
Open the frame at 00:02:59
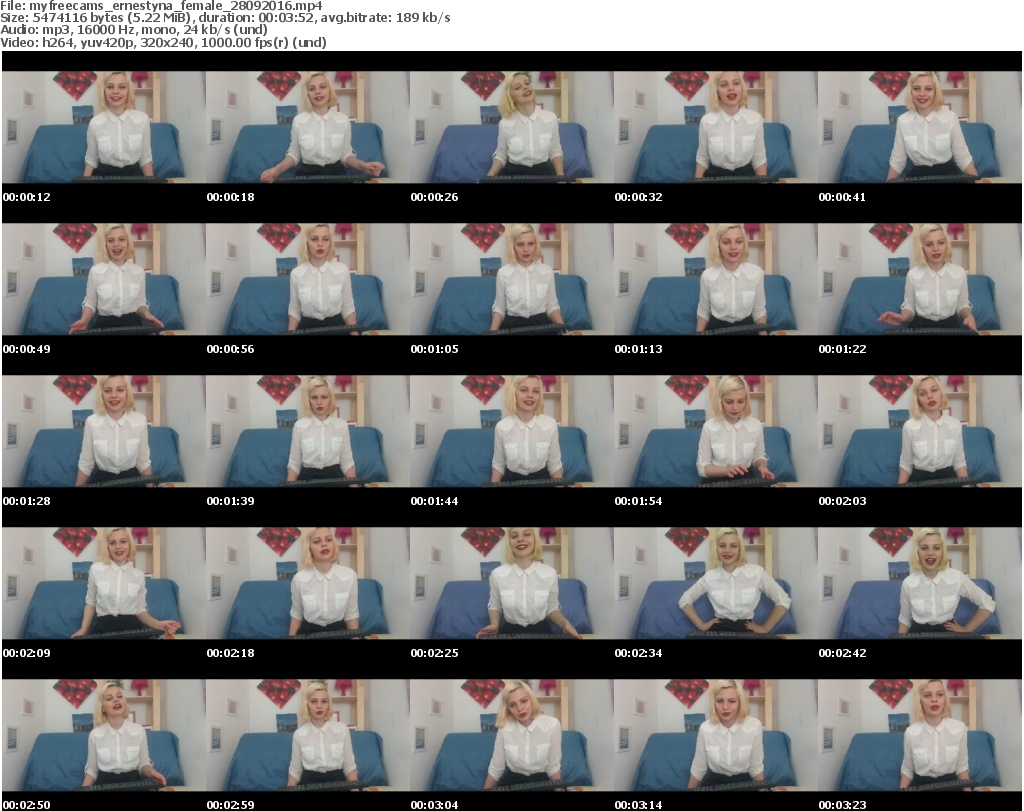pyautogui.click(x=308, y=735)
